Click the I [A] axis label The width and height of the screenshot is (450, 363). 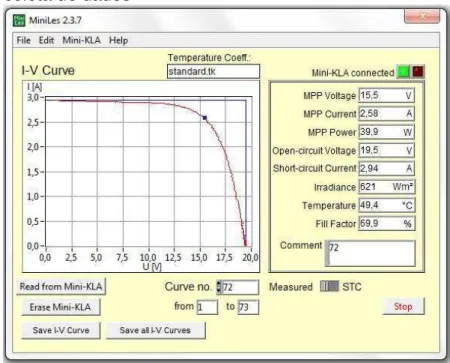[34, 87]
